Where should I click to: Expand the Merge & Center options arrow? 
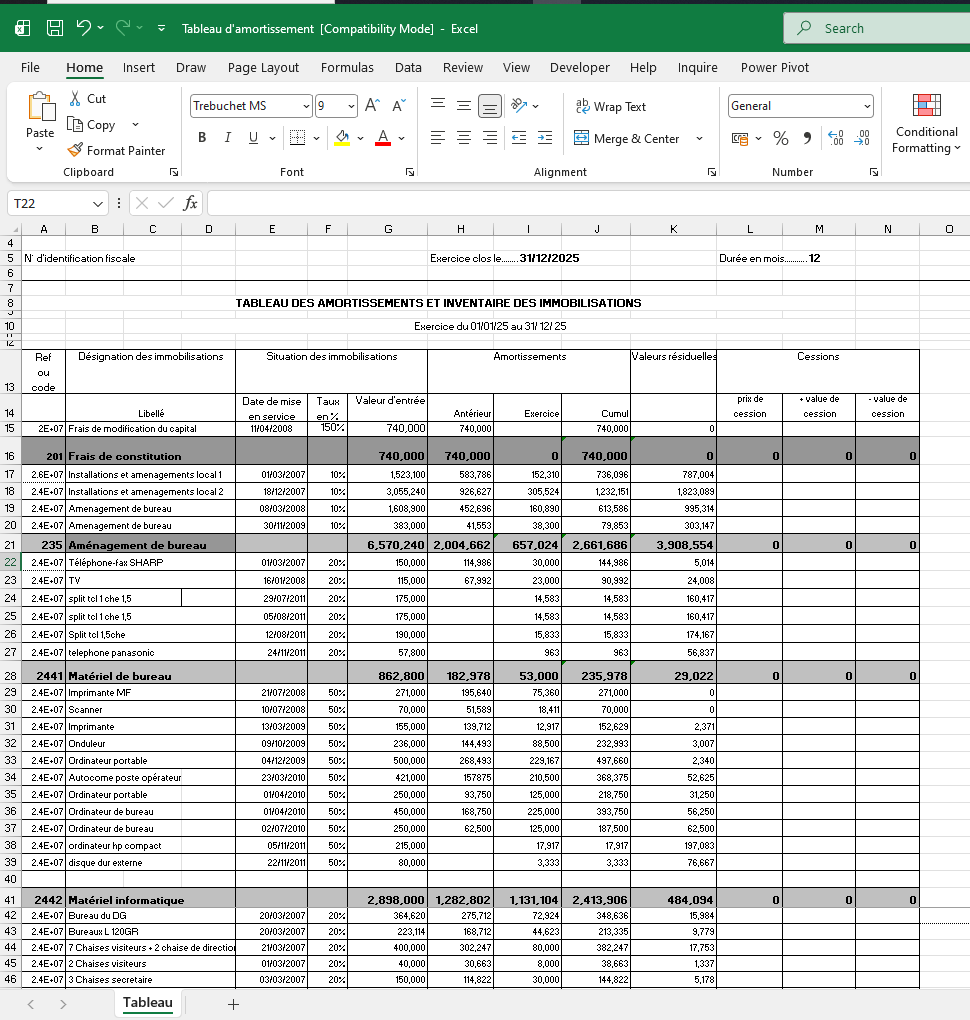click(x=699, y=139)
